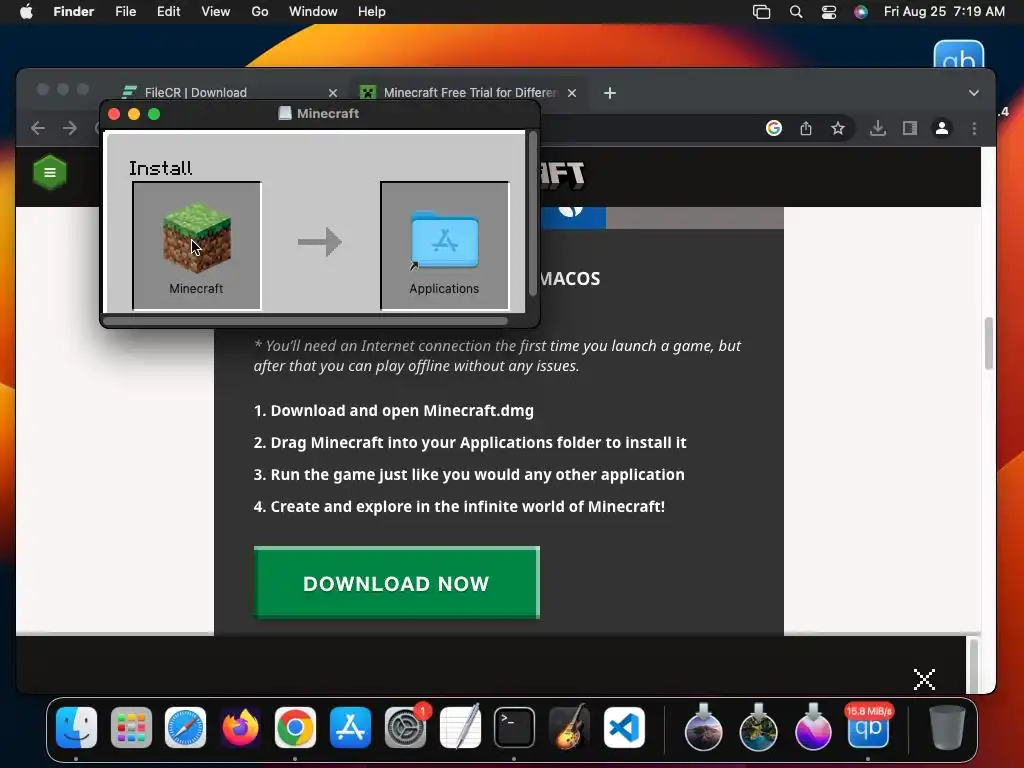
Task: Click the browser page vertical scrollbar
Action: coord(989,344)
